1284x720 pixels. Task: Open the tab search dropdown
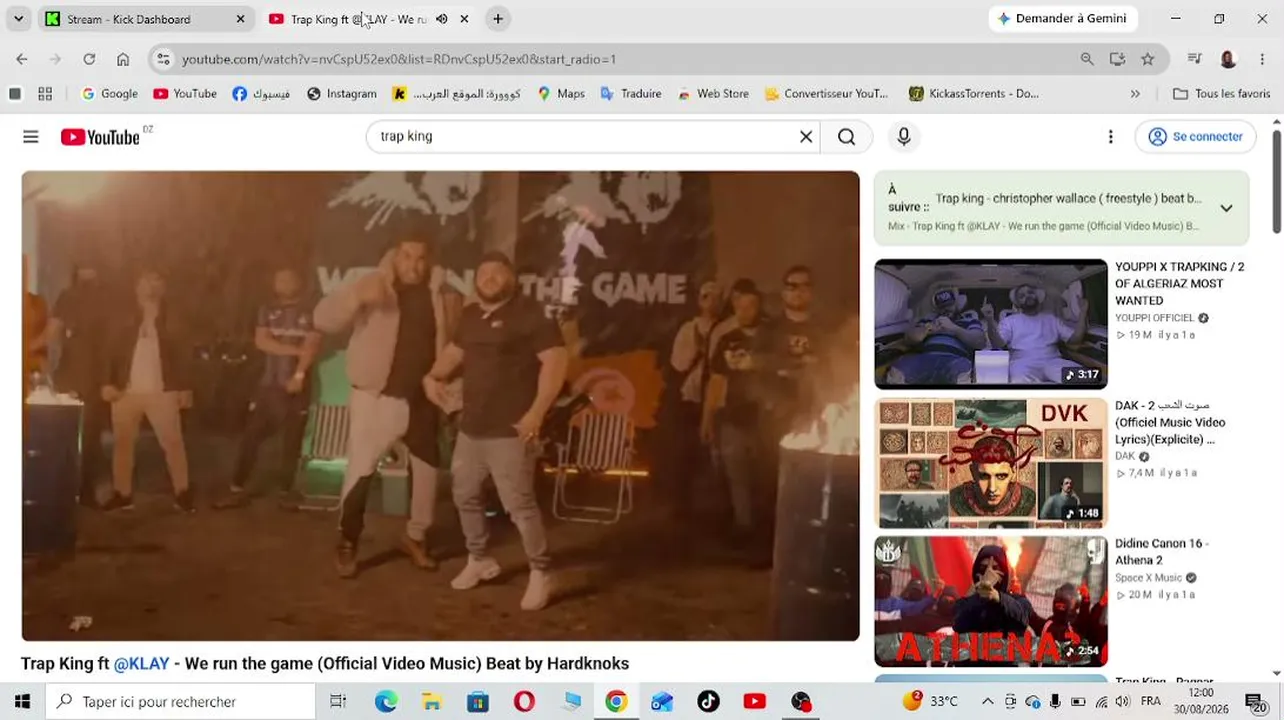tap(18, 19)
